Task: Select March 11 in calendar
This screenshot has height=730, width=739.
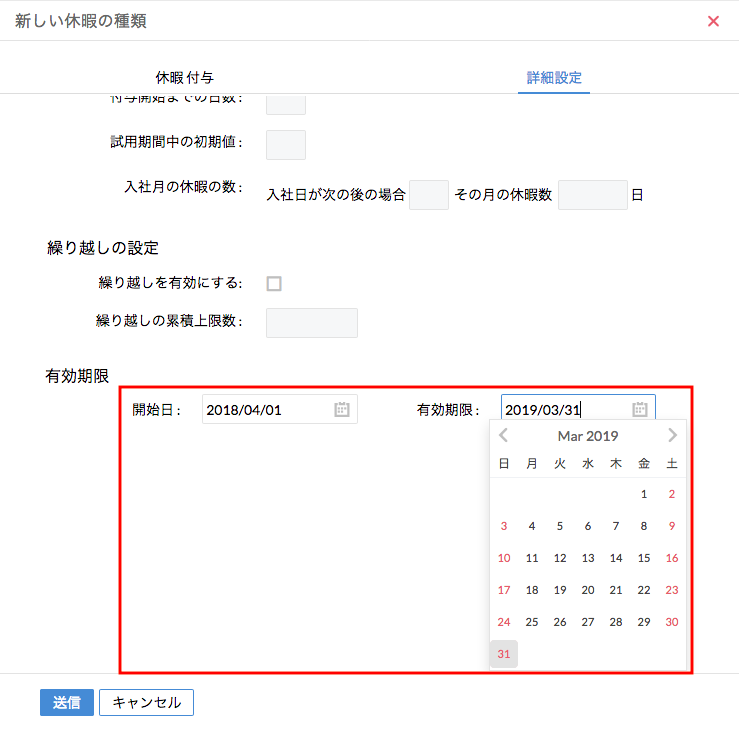Action: [x=532, y=558]
